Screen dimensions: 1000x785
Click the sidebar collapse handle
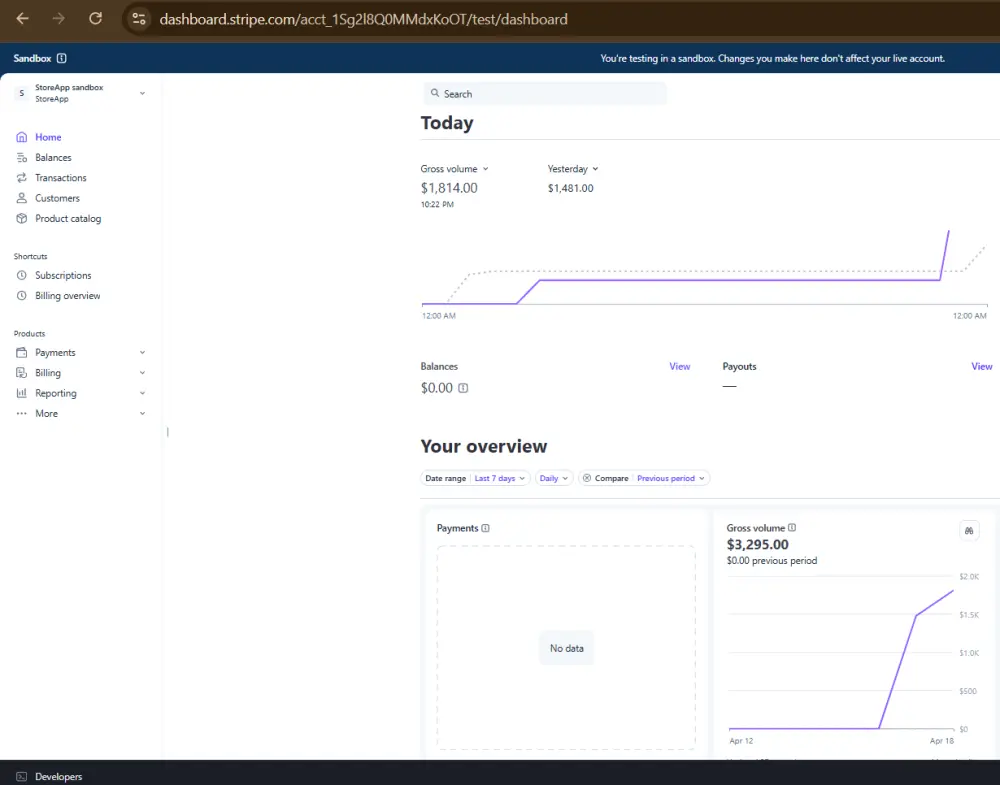[168, 432]
